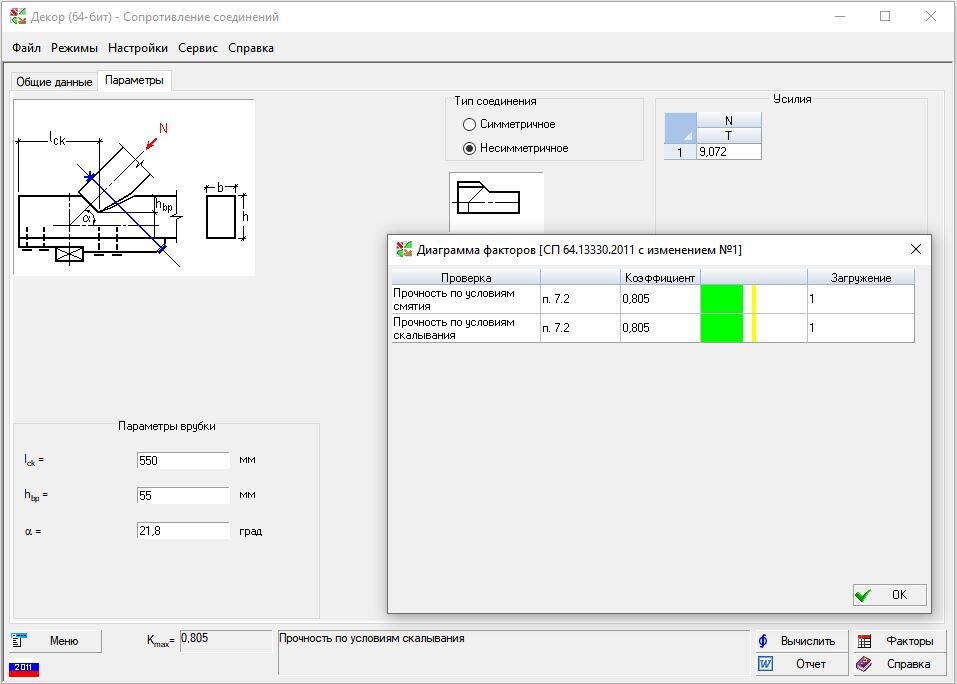This screenshot has height=684, width=957.
Task: Click the hbp input field with 55
Action: click(183, 495)
